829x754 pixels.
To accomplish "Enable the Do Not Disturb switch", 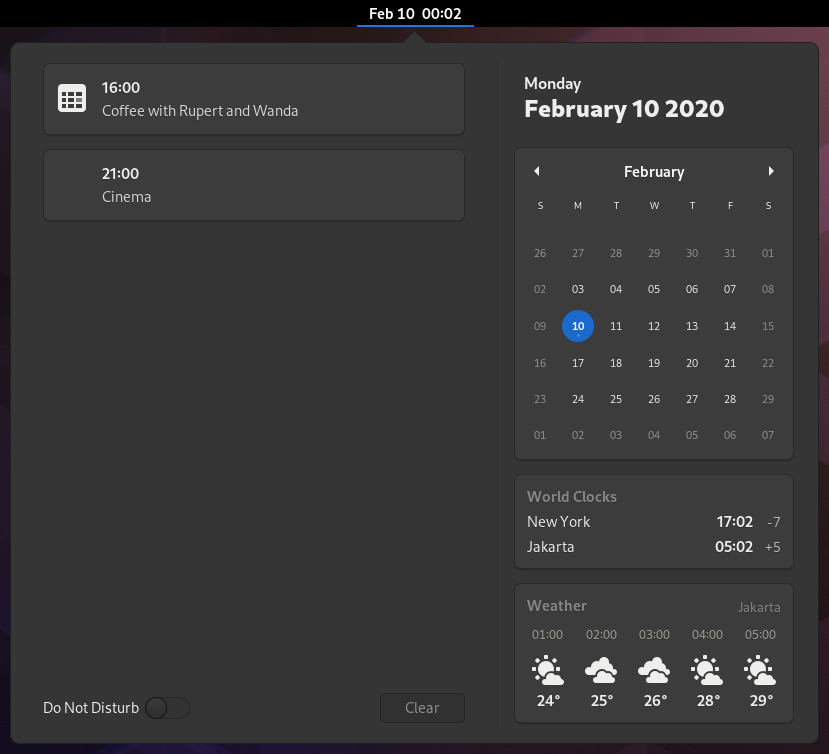I will (x=167, y=708).
